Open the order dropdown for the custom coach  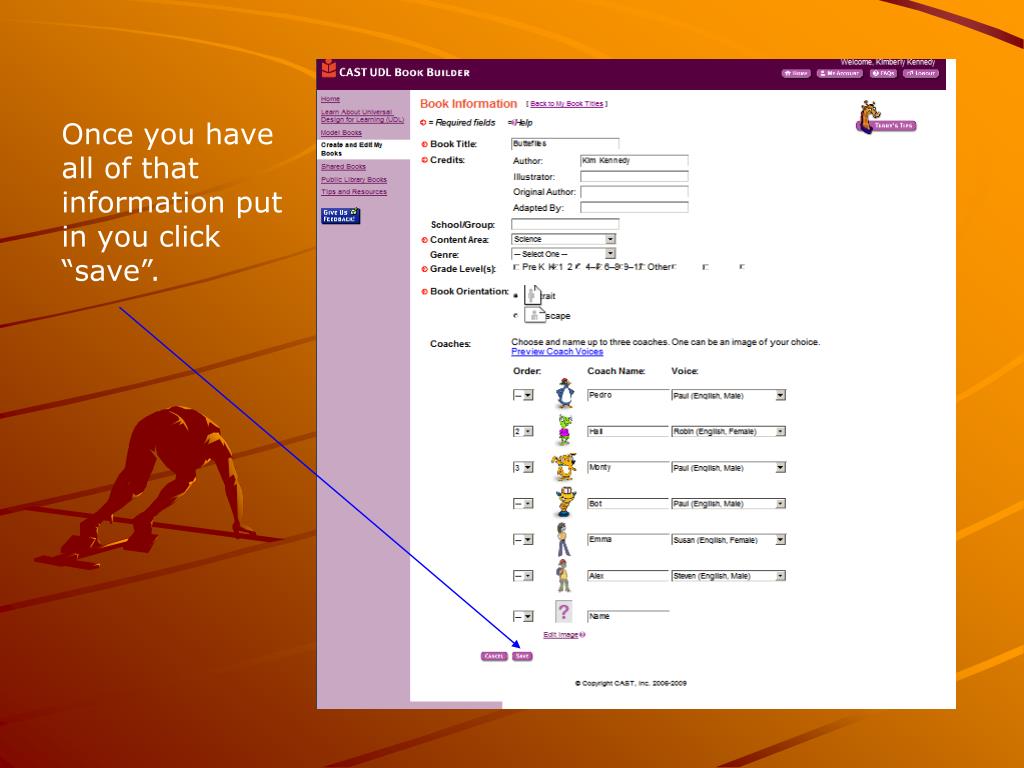pos(523,616)
